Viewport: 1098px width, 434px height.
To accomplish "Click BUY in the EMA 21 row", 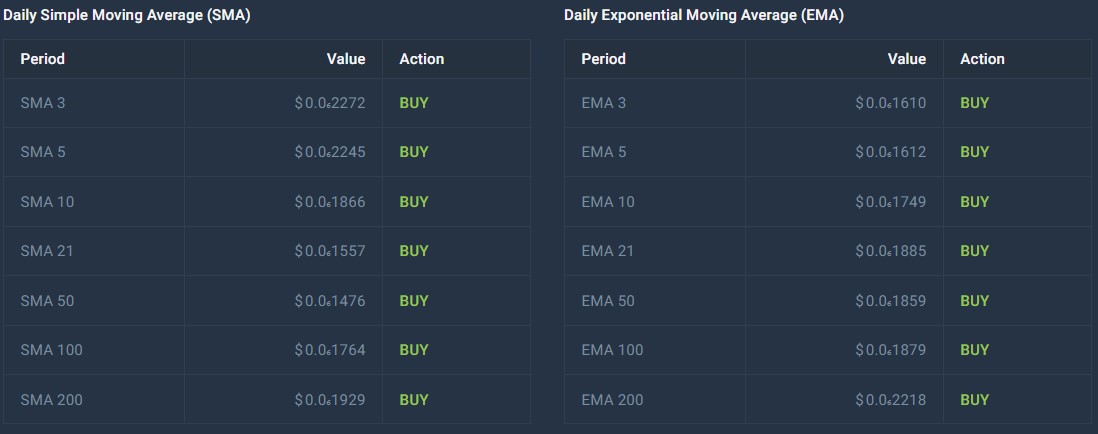I will point(974,251).
